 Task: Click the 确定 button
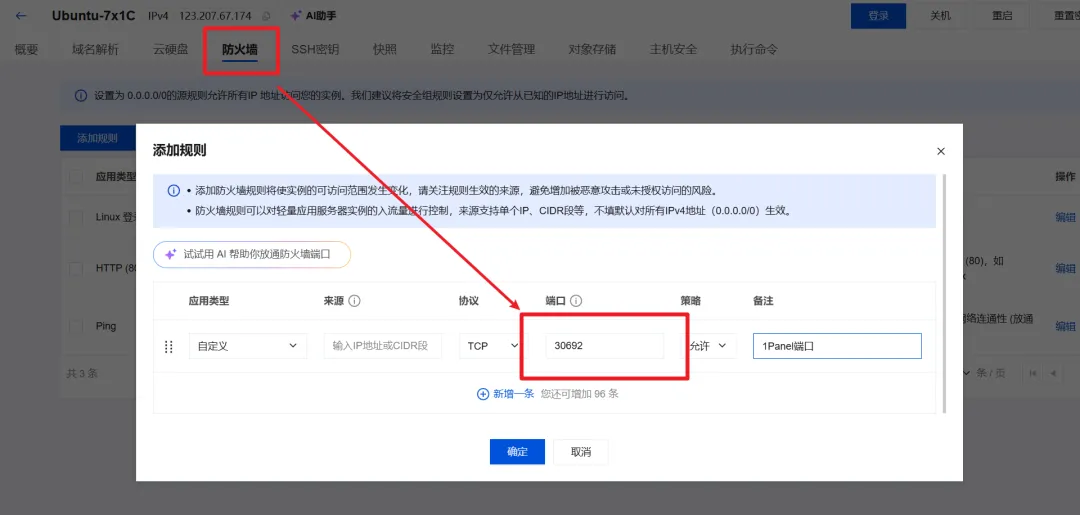517,452
